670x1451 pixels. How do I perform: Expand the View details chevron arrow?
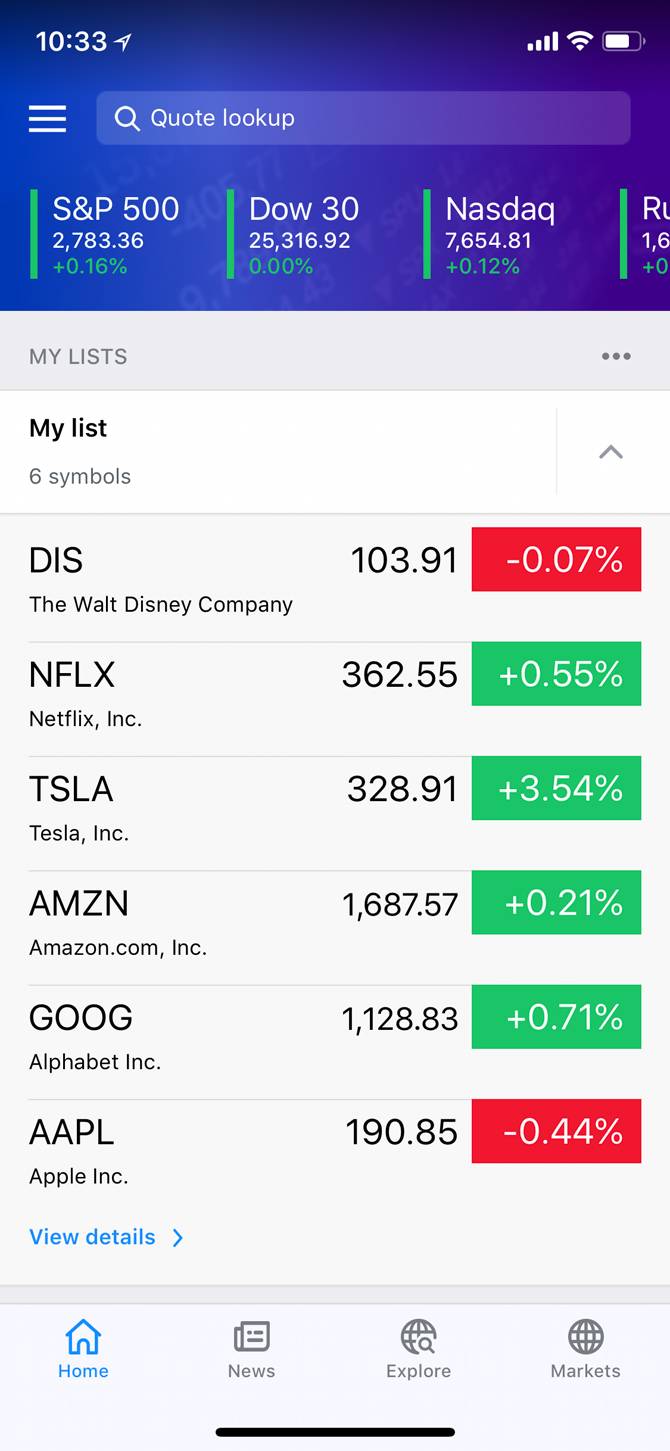coord(177,1237)
